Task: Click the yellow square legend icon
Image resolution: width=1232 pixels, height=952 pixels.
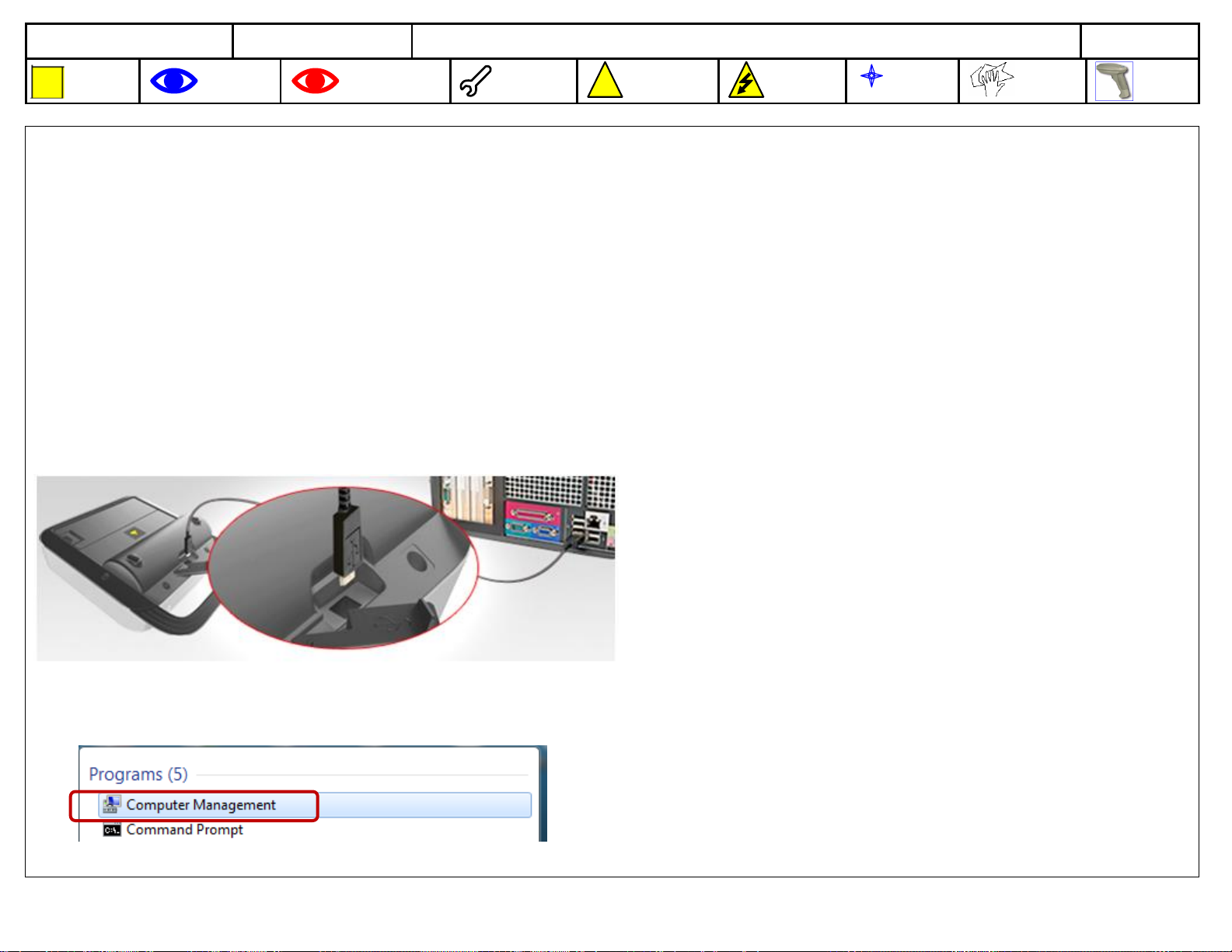Action: [47, 82]
